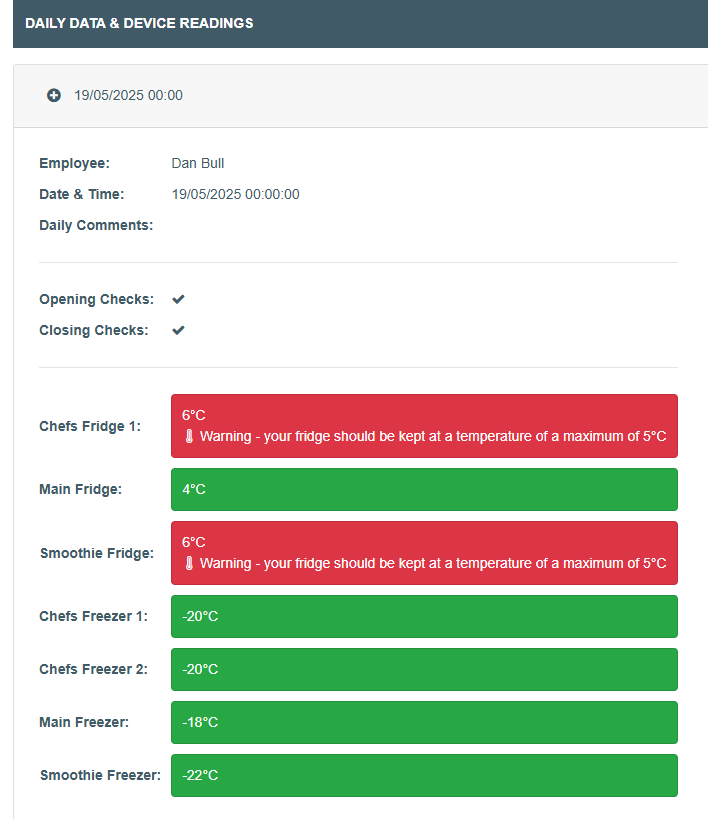Click employee name Dan Bull
This screenshot has height=819, width=708.
(205, 163)
